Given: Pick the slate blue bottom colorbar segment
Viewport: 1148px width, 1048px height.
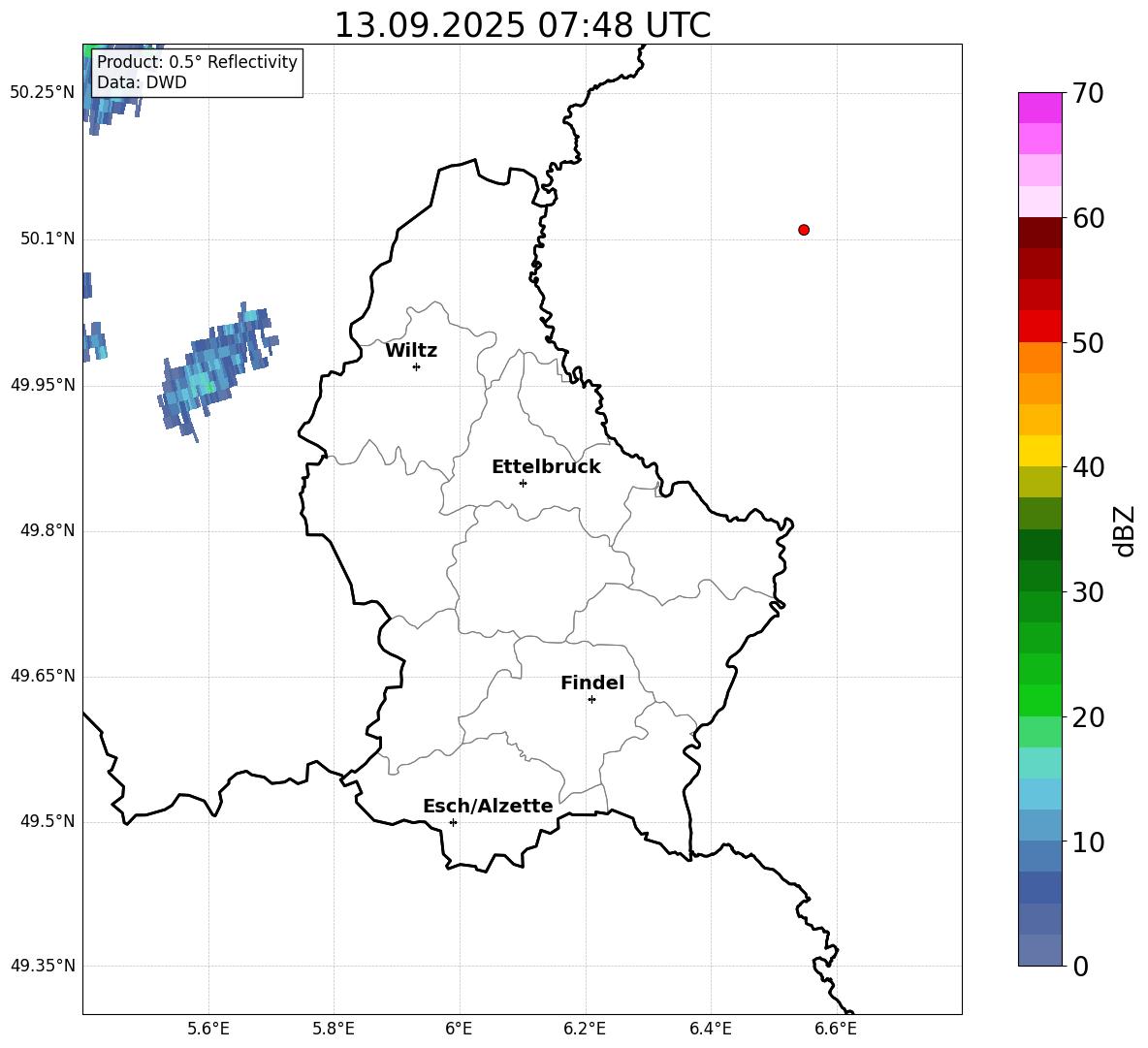Looking at the screenshot, I should [1039, 950].
